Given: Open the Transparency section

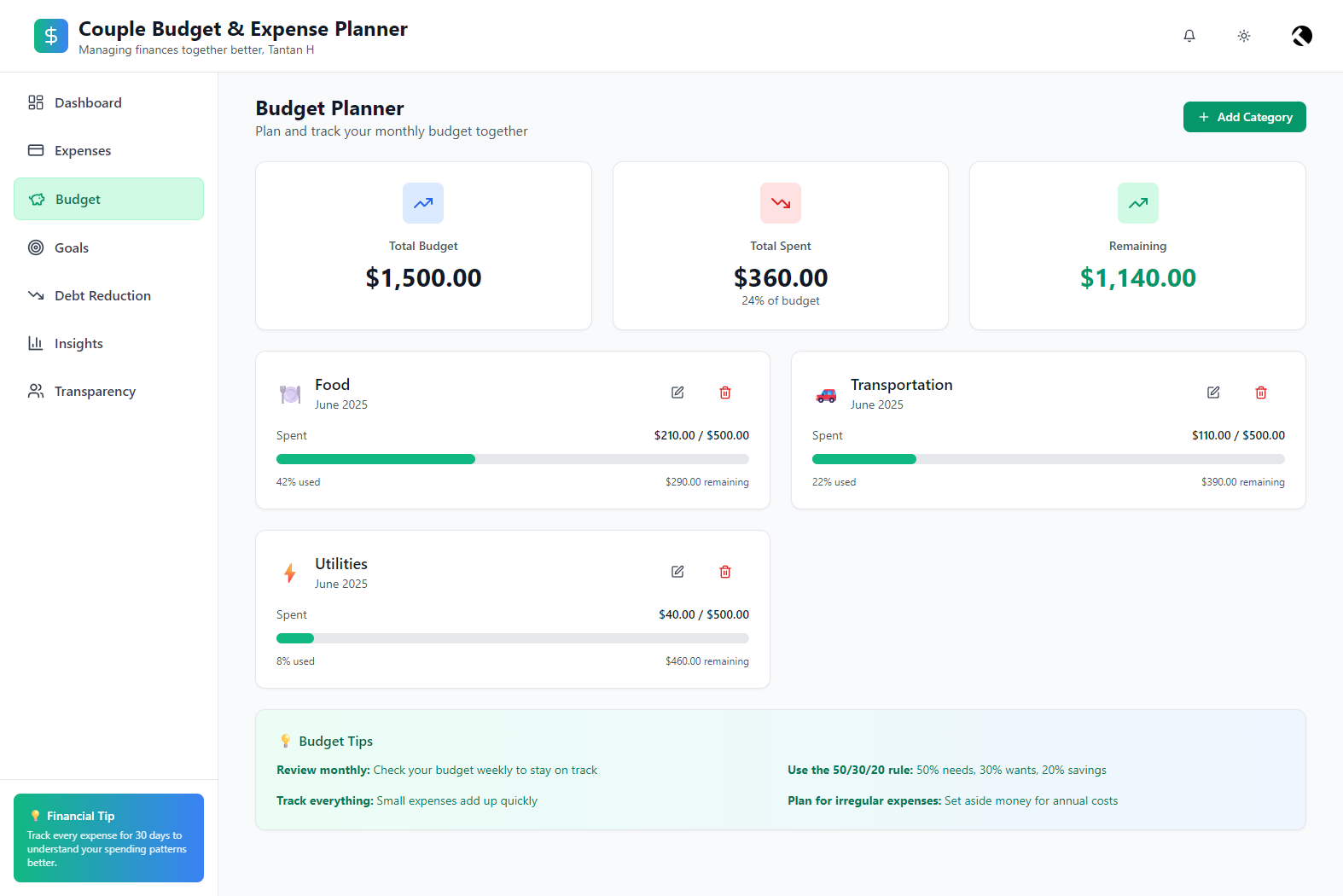Looking at the screenshot, I should point(95,392).
